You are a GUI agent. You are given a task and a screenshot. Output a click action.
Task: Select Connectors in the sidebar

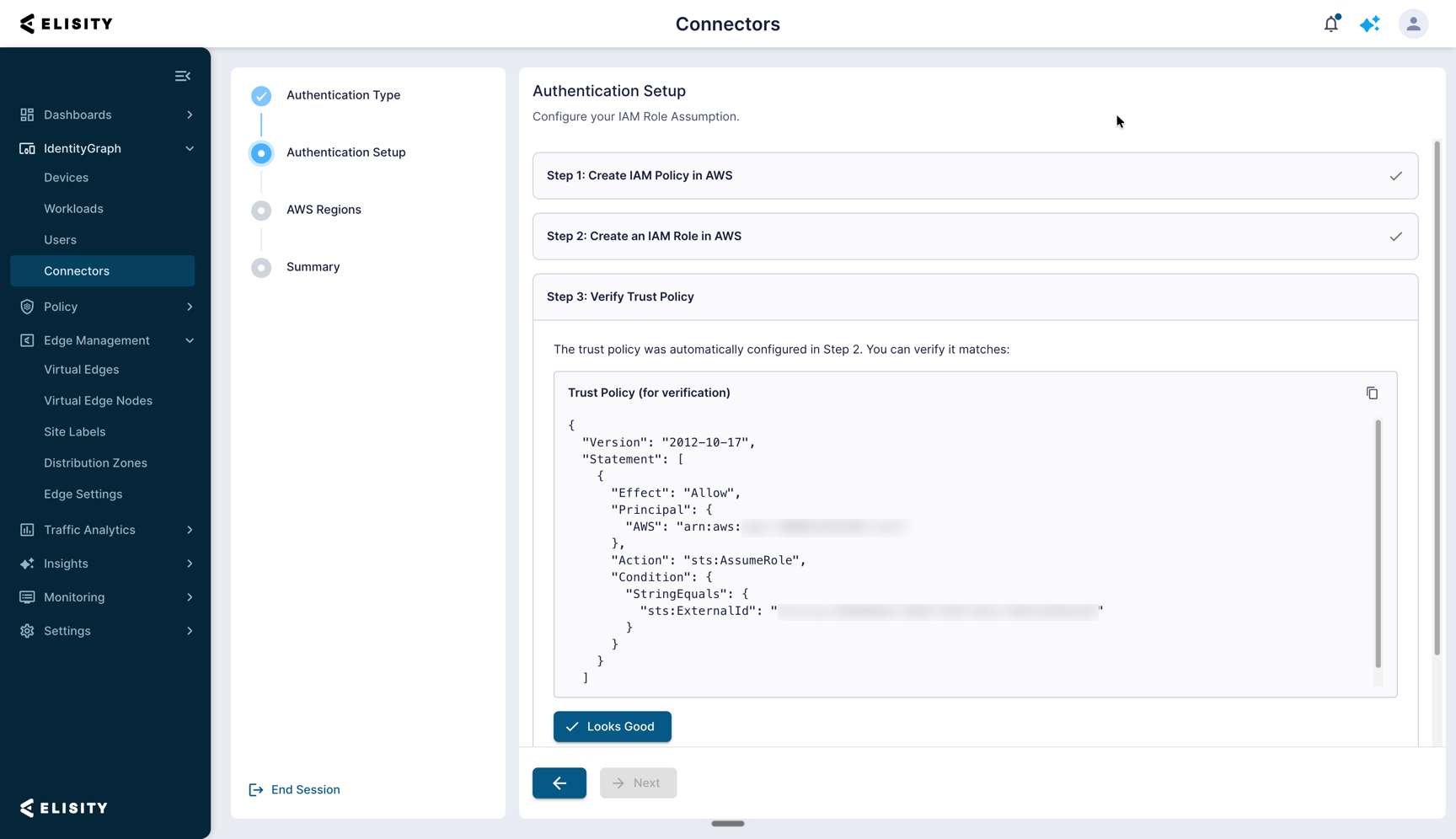click(x=102, y=271)
